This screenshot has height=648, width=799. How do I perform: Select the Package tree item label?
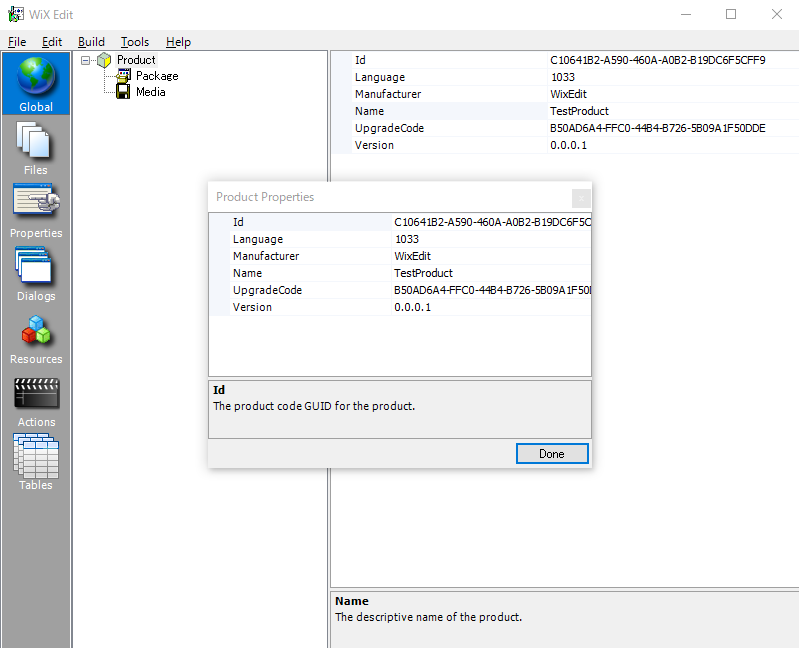pyautogui.click(x=157, y=76)
